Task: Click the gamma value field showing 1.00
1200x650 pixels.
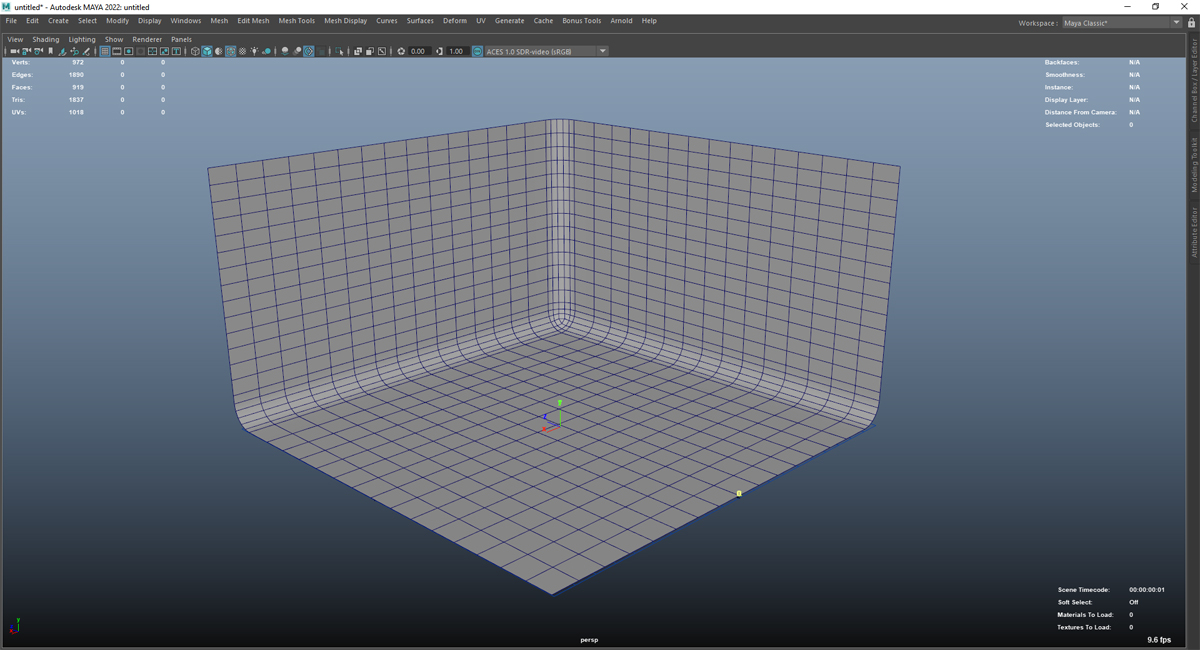Action: (456, 51)
